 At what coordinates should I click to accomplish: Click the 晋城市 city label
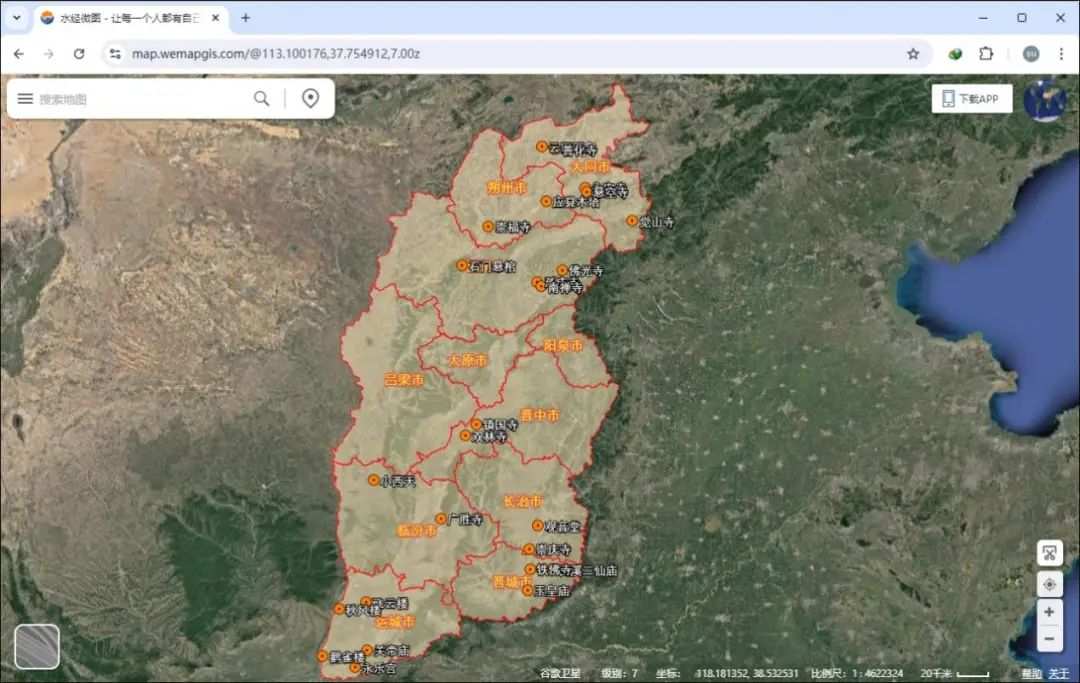pyautogui.click(x=512, y=582)
